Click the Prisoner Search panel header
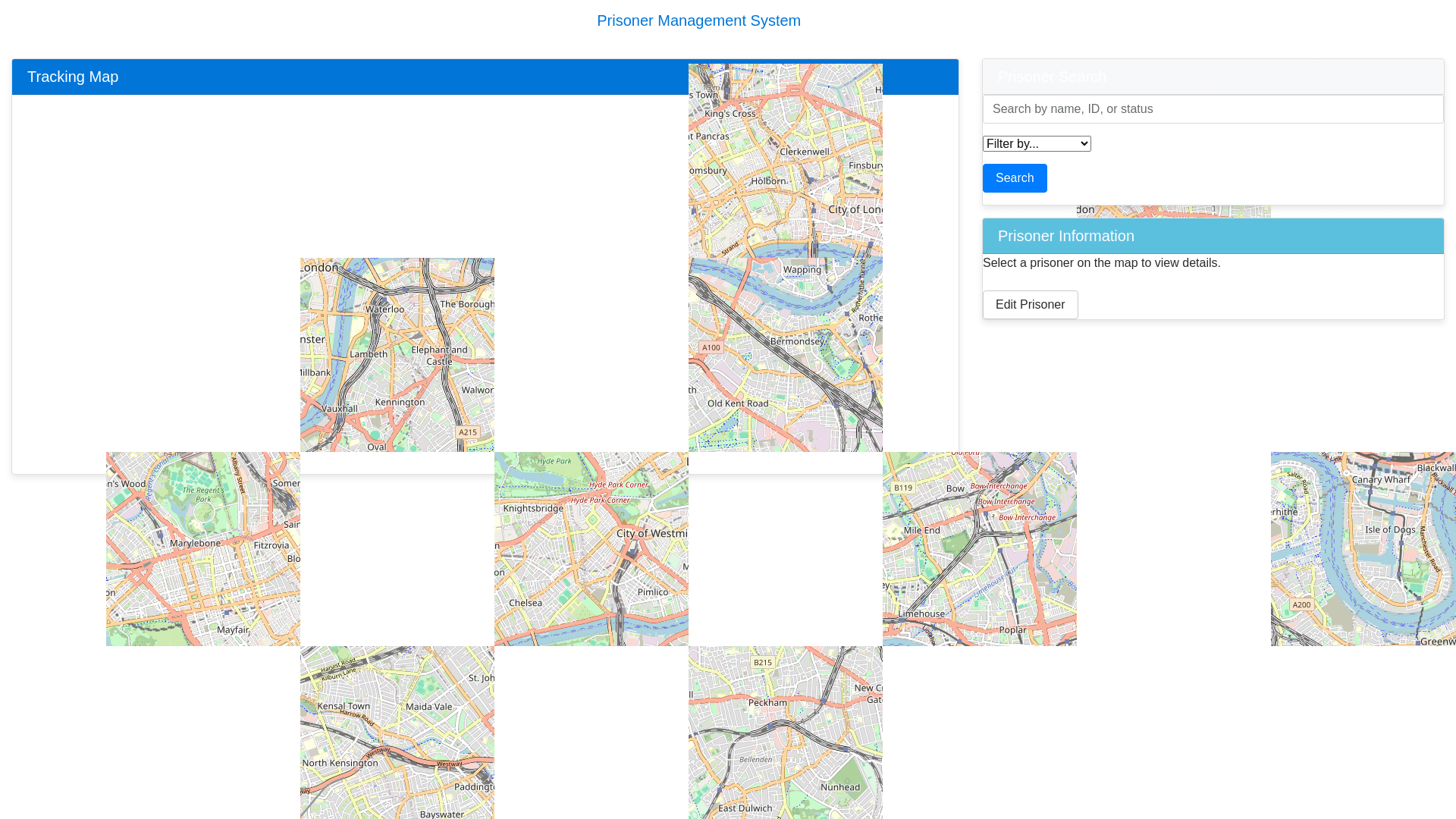 (x=1212, y=77)
